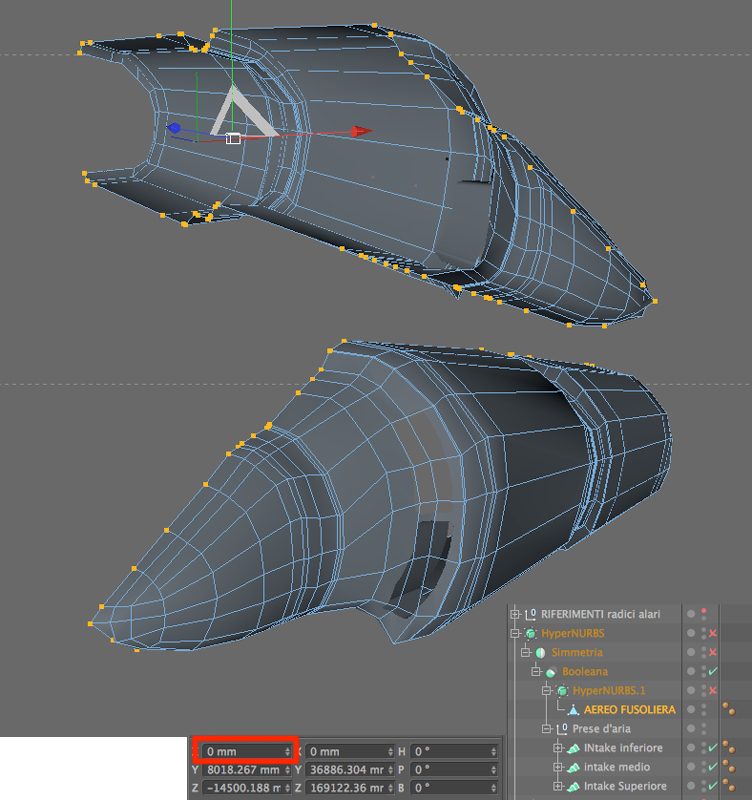This screenshot has width=752, height=800.
Task: Enable Simmetria via its red X mark
Action: (x=713, y=653)
